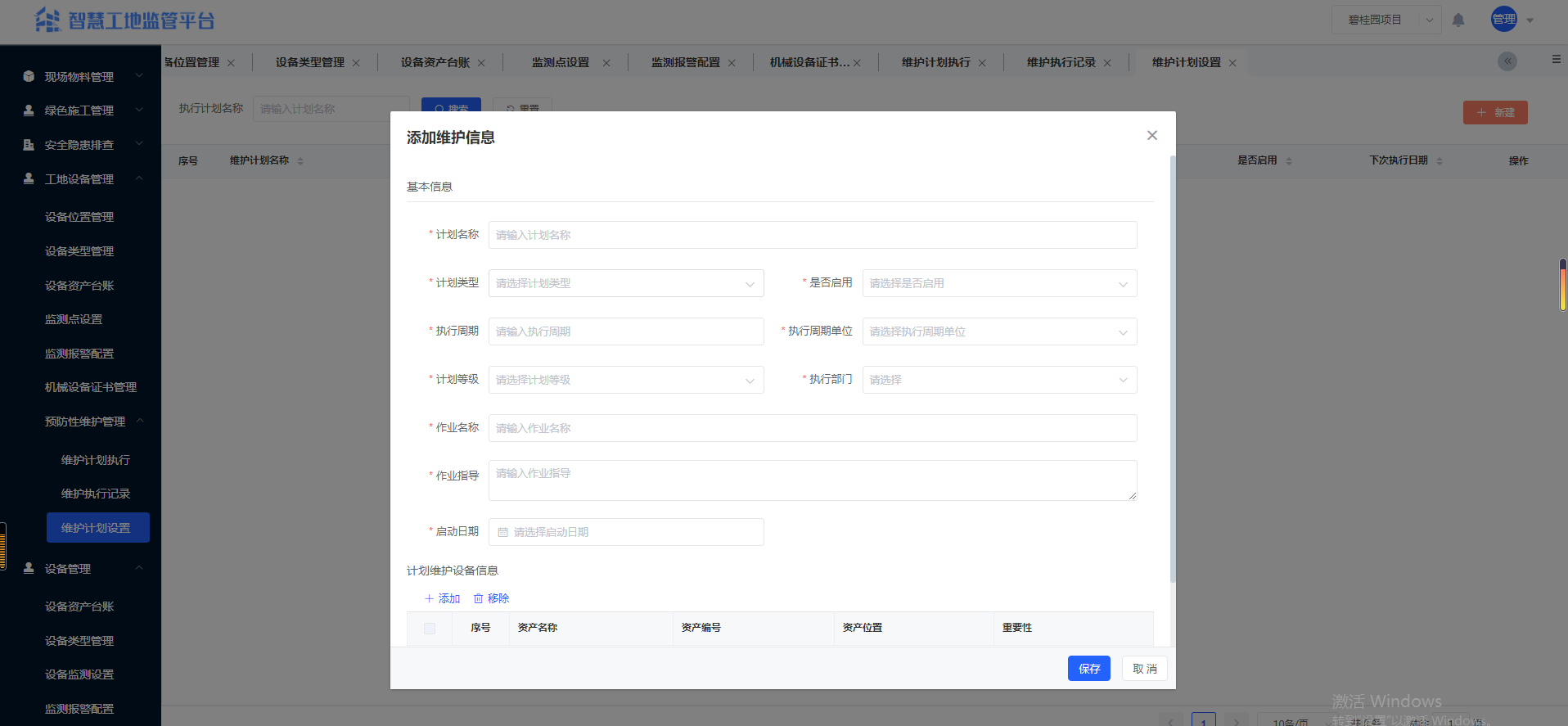Click the 保存 button
Viewport: 1568px width, 726px height.
[1088, 669]
